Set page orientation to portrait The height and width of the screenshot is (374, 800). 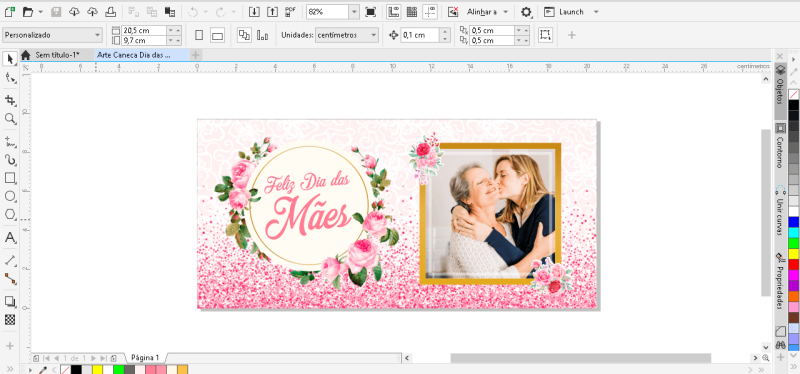coord(199,35)
